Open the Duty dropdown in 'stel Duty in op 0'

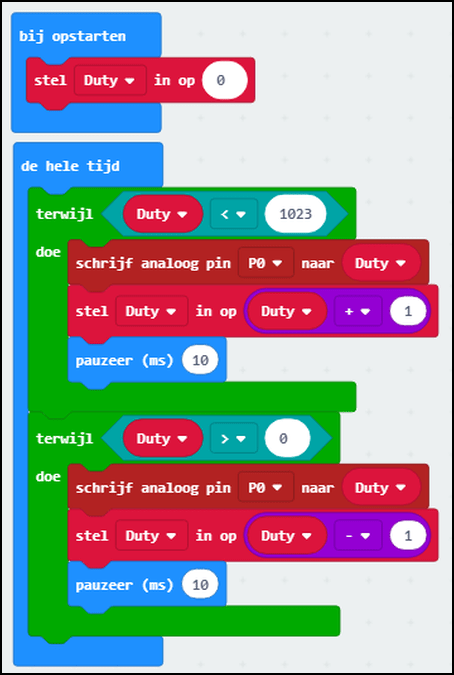110,81
